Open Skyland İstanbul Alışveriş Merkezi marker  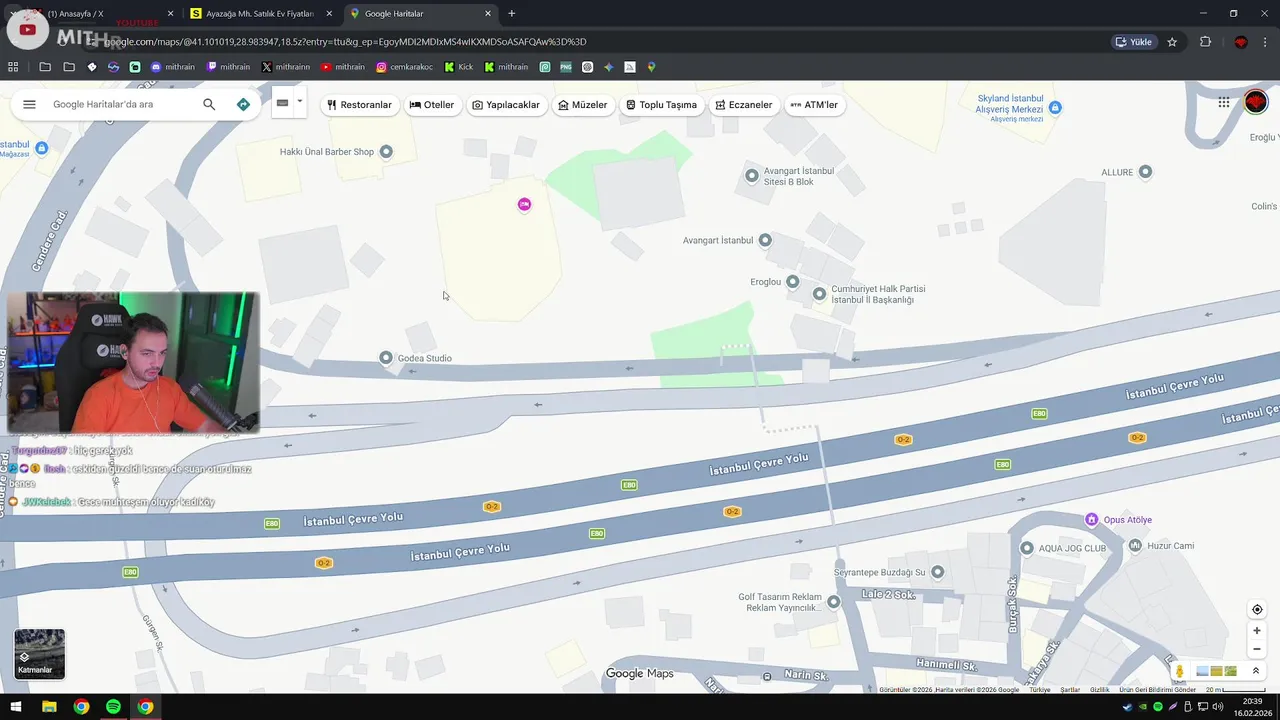[1055, 108]
